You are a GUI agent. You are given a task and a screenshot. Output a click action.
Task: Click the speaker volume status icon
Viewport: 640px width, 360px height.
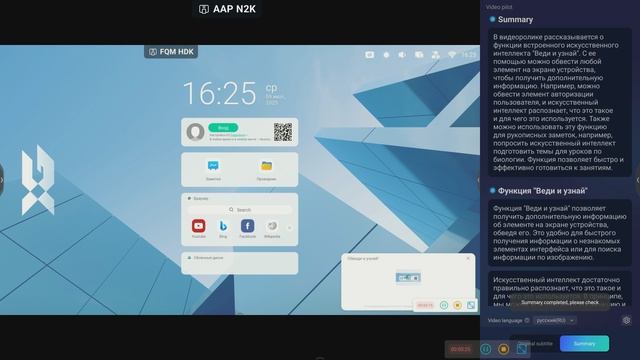pos(402,55)
